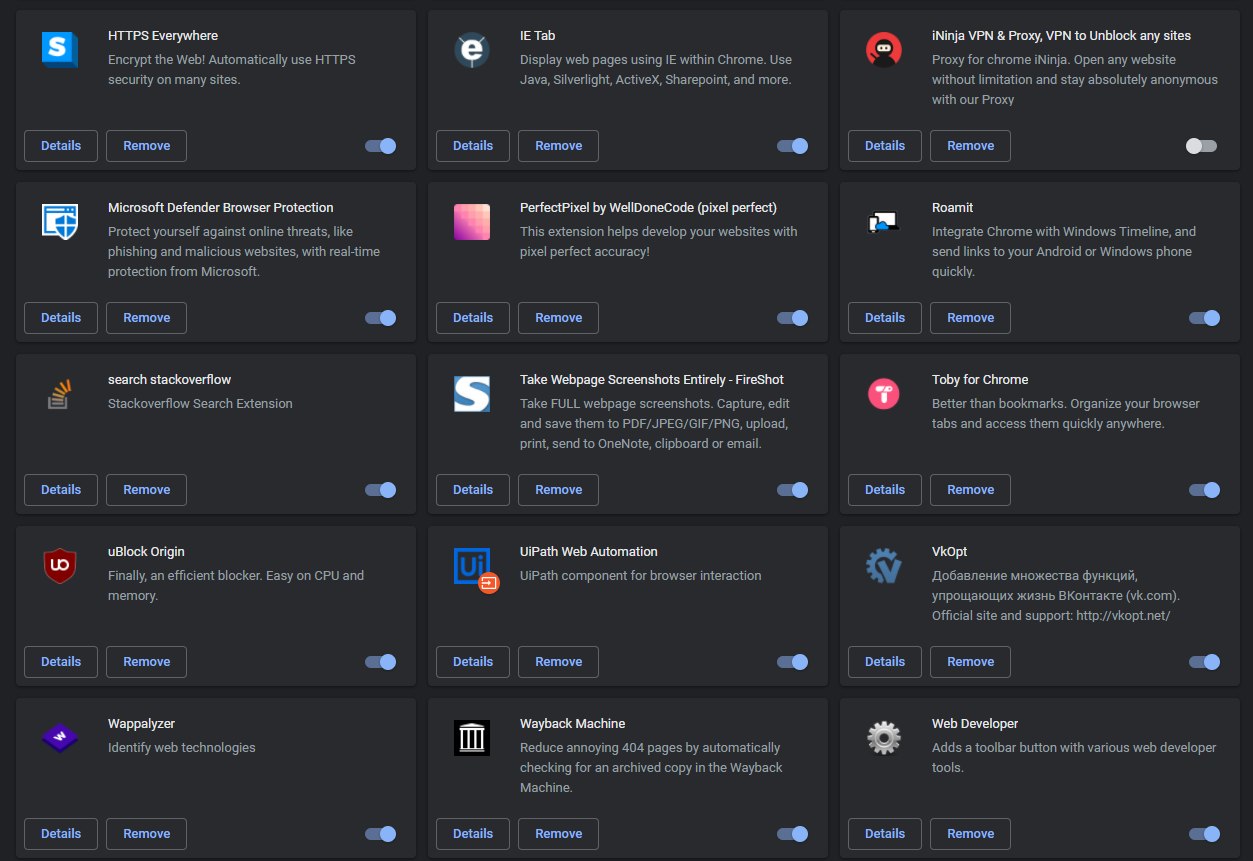Switch off the Web Developer toggle
The width and height of the screenshot is (1253, 861).
pos(1205,834)
